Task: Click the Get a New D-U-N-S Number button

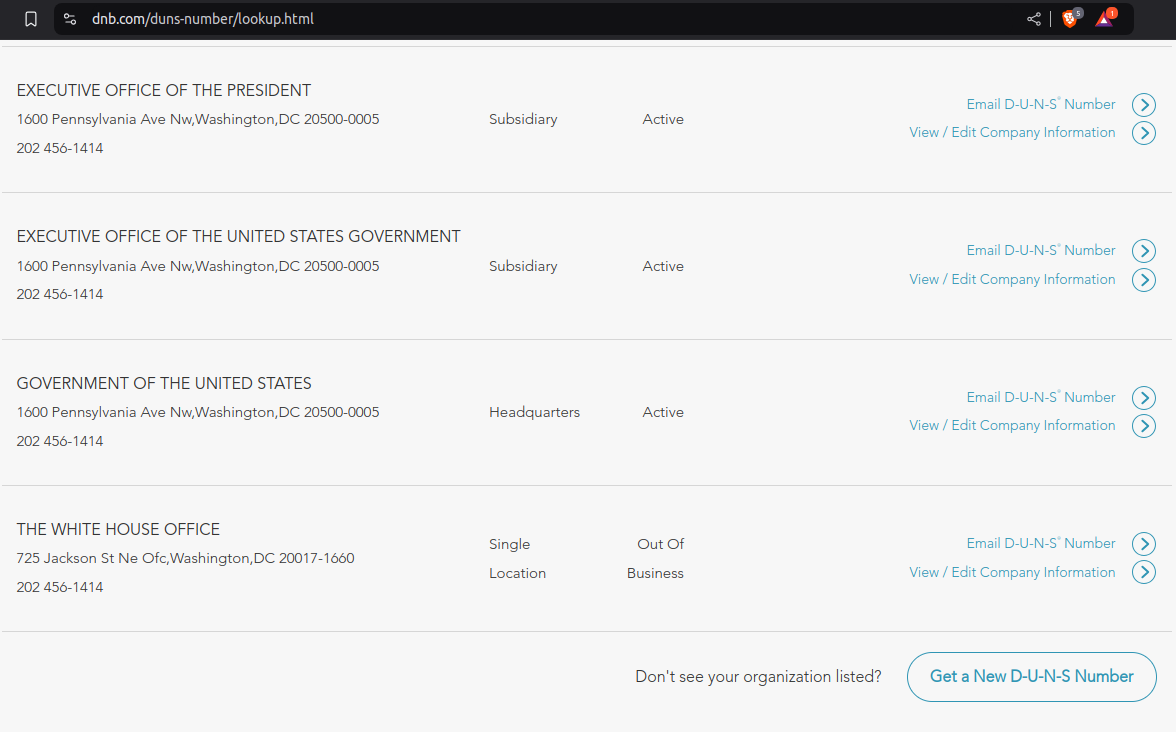Action: click(x=1031, y=676)
